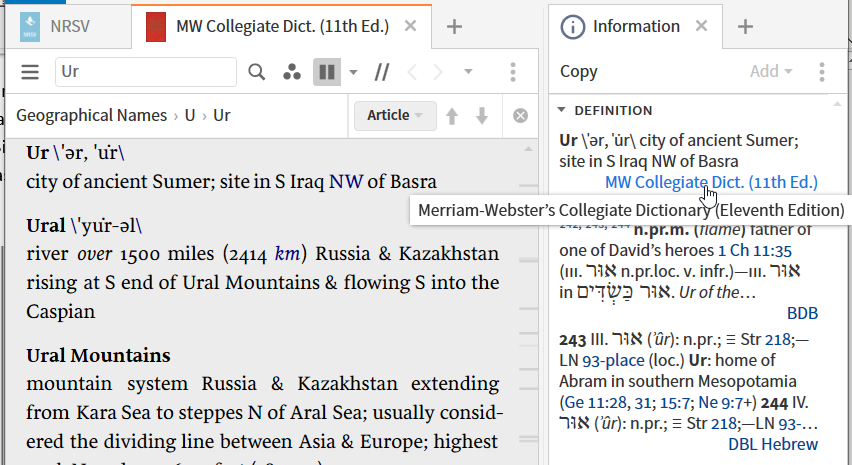Click the 15:7 verse reference link
Image resolution: width=852 pixels, height=465 pixels.
pos(675,402)
